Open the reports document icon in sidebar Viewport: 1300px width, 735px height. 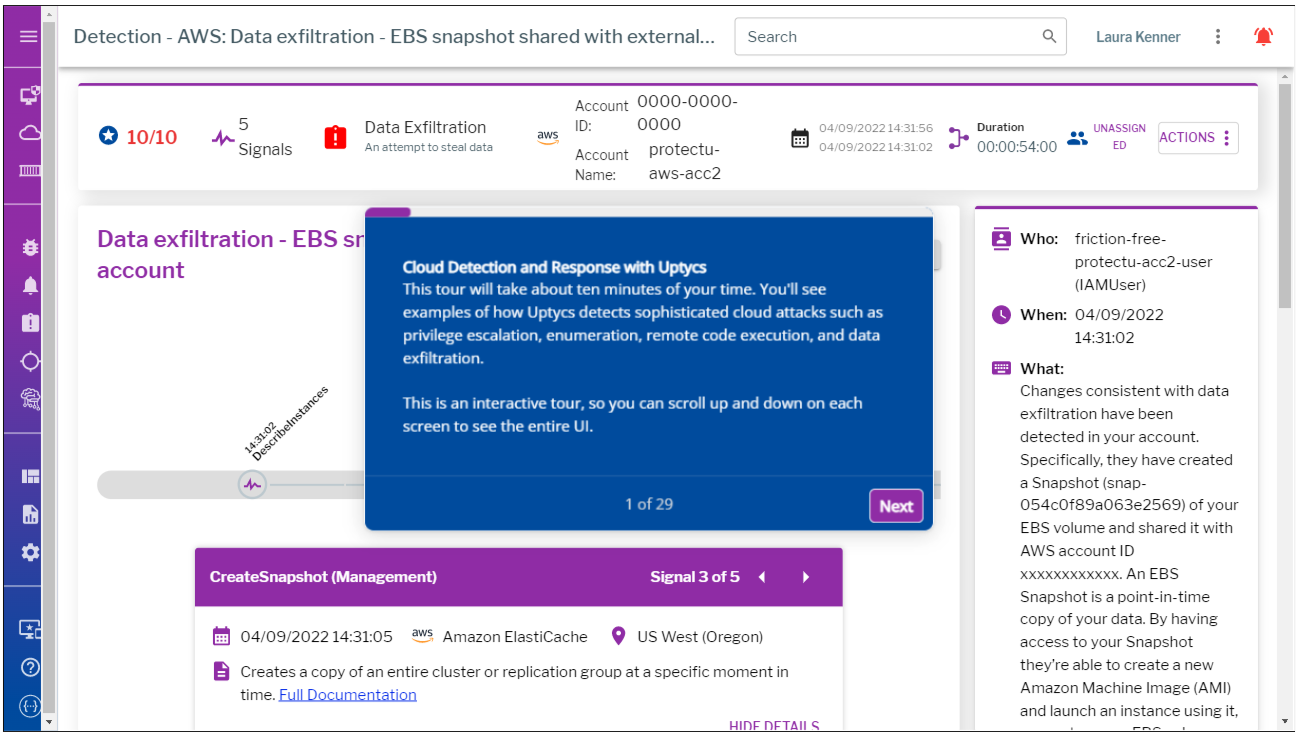(x=30, y=514)
